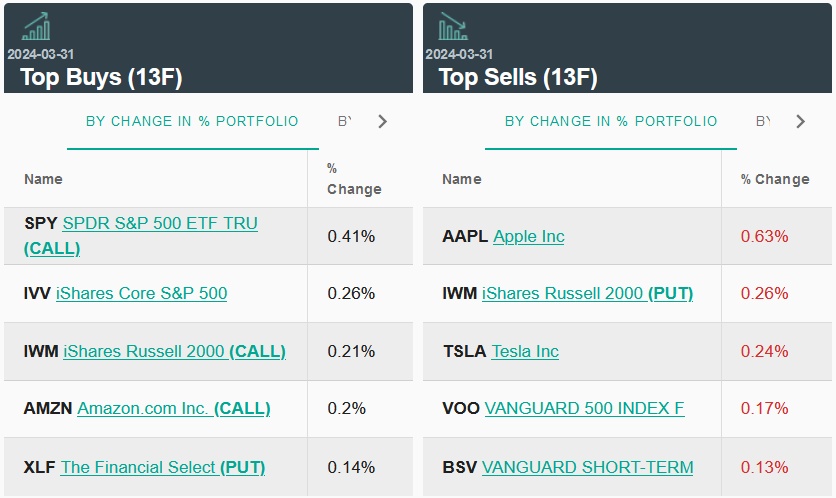The image size is (836, 498).
Task: Open the Apple Inc link
Action: coord(528,236)
